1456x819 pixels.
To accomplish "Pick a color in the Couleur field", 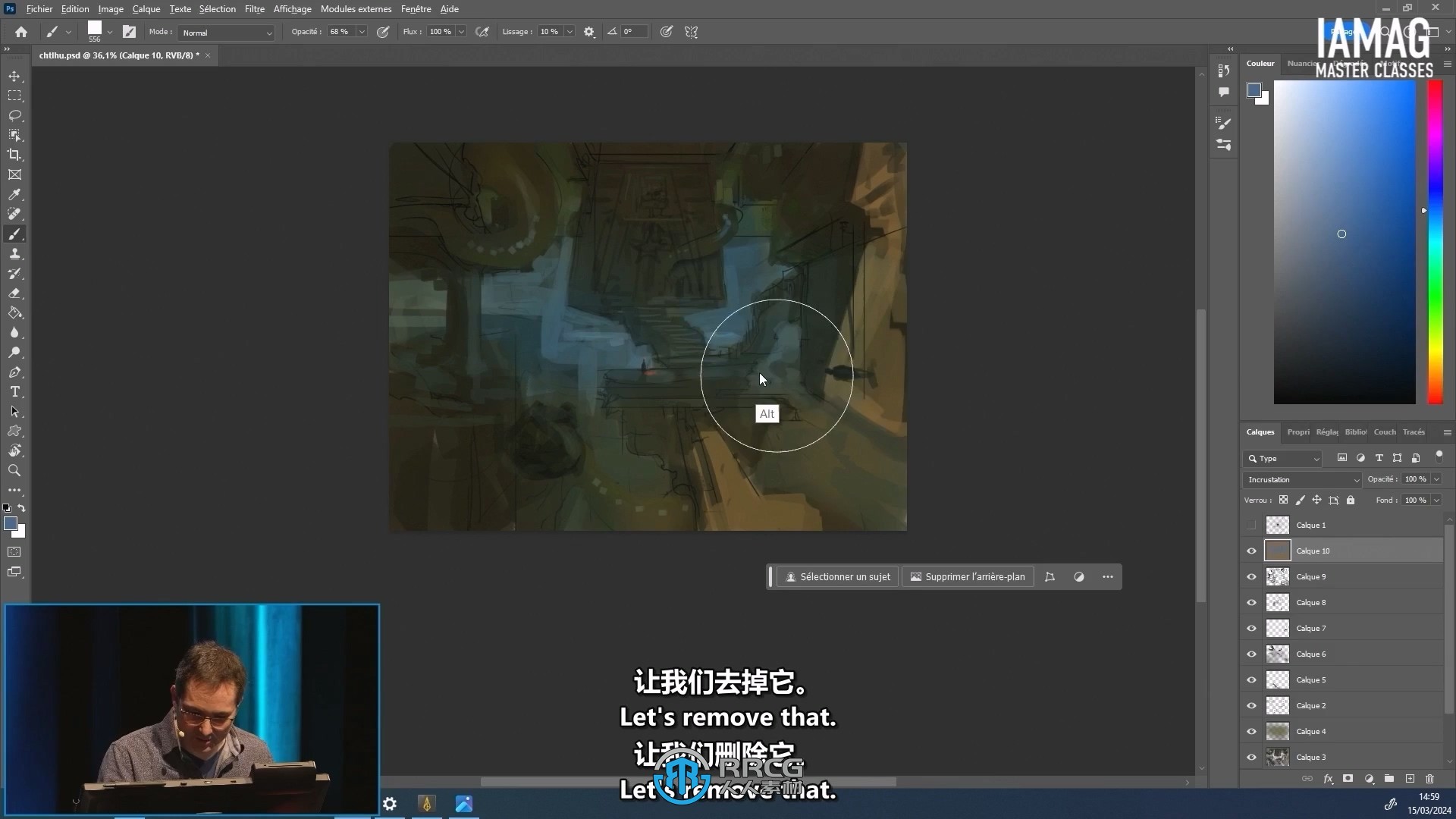I will [x=1345, y=242].
